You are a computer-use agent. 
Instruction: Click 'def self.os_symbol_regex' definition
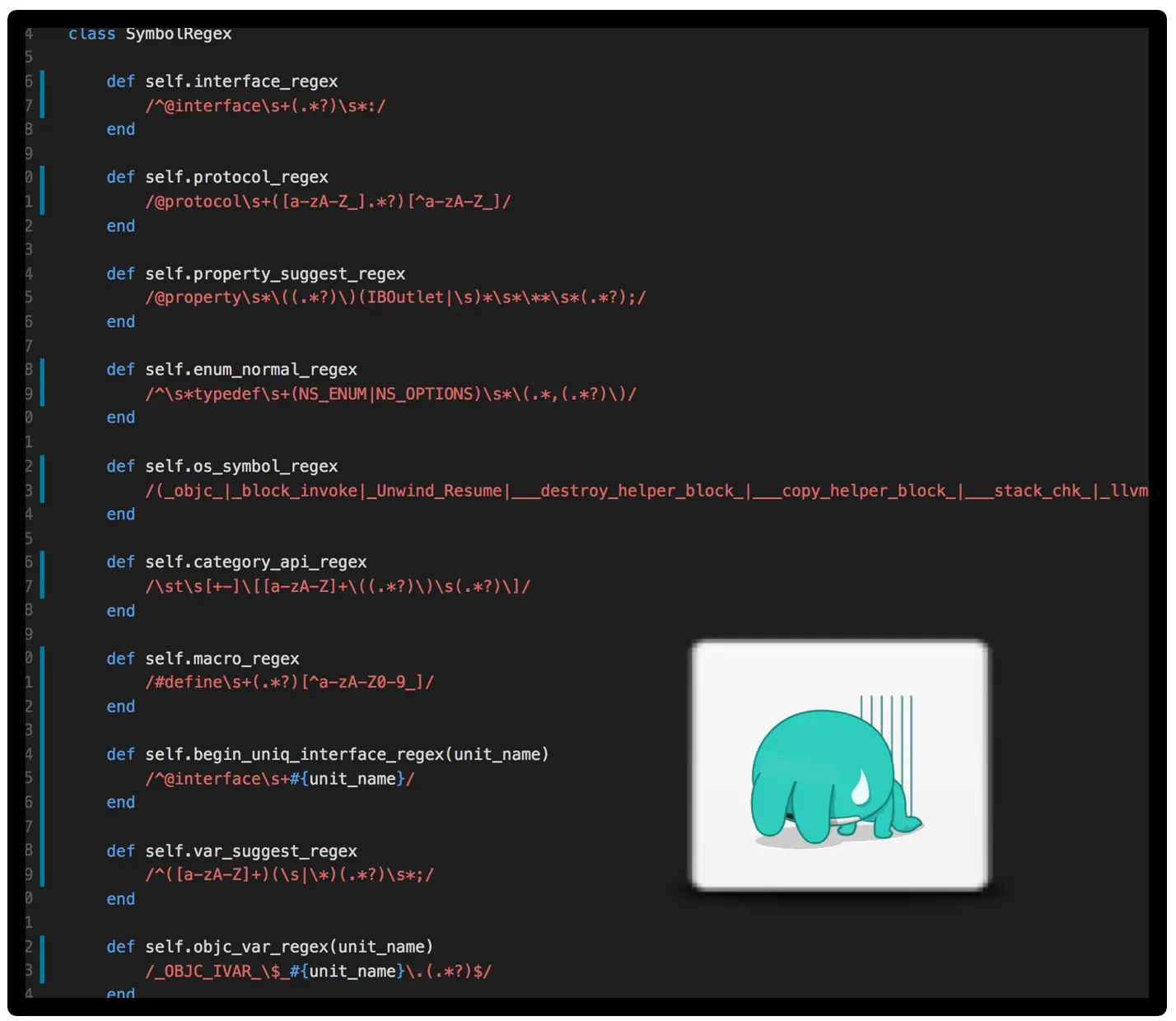pos(222,466)
